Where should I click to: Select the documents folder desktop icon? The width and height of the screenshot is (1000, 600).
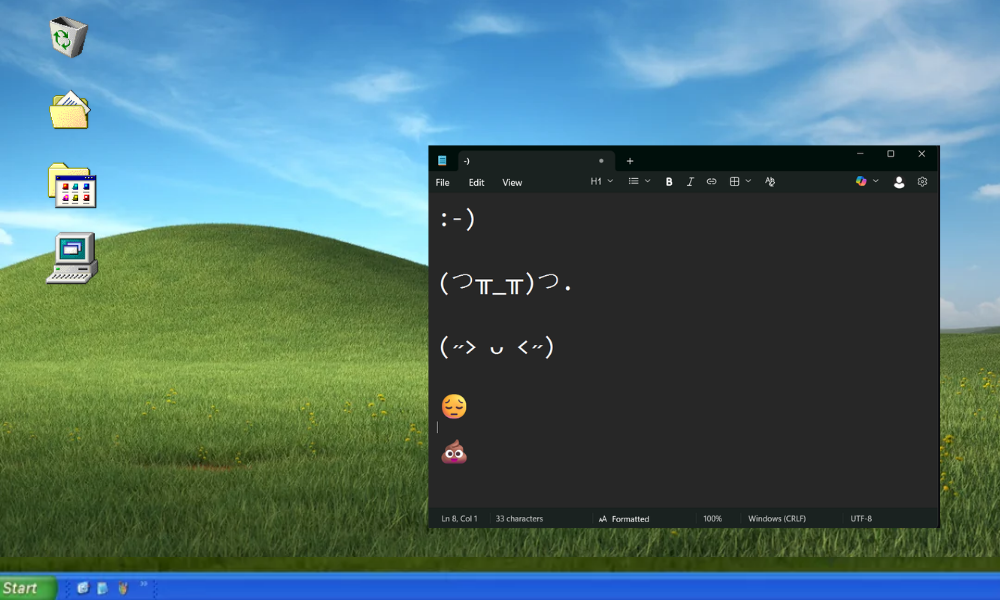click(70, 110)
